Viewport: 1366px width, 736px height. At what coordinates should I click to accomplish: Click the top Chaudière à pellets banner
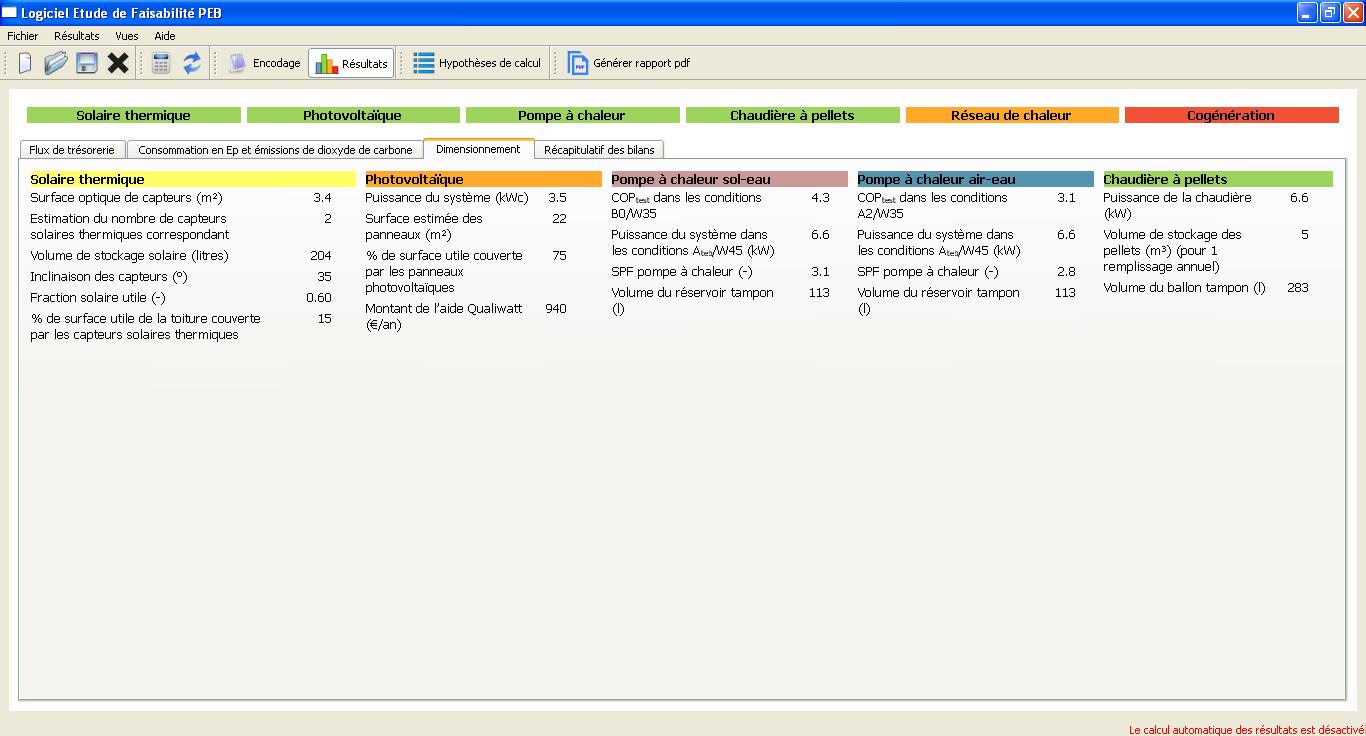pyautogui.click(x=792, y=115)
